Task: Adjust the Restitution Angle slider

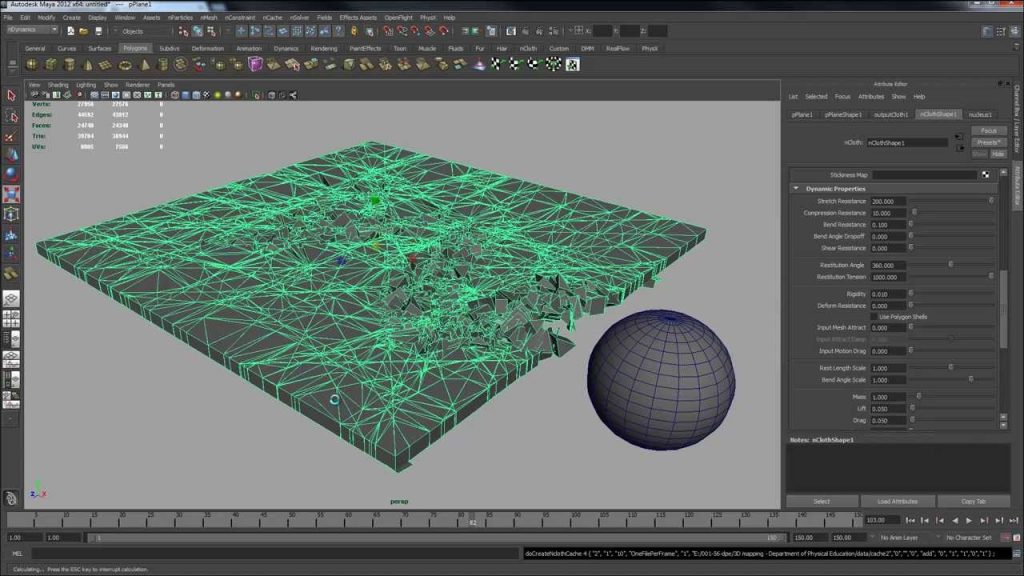Action: pos(952,264)
